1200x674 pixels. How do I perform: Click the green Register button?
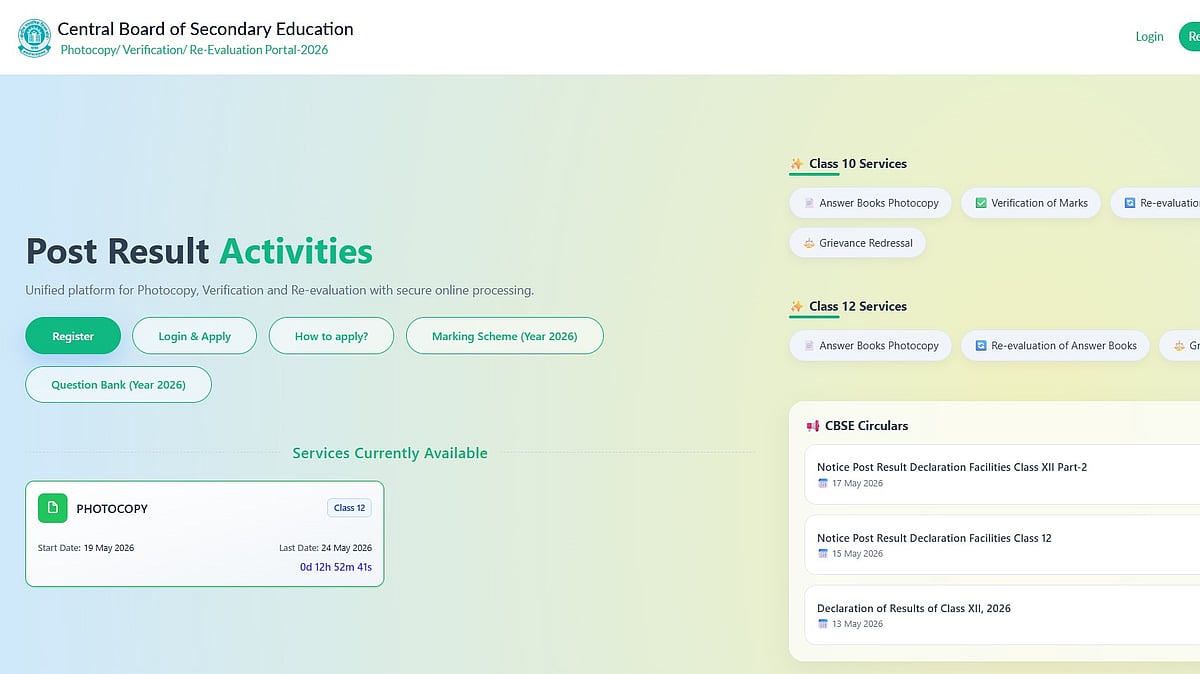pos(73,336)
